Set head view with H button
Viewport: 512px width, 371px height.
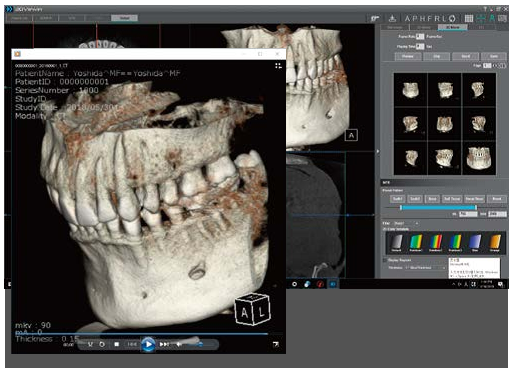423,18
